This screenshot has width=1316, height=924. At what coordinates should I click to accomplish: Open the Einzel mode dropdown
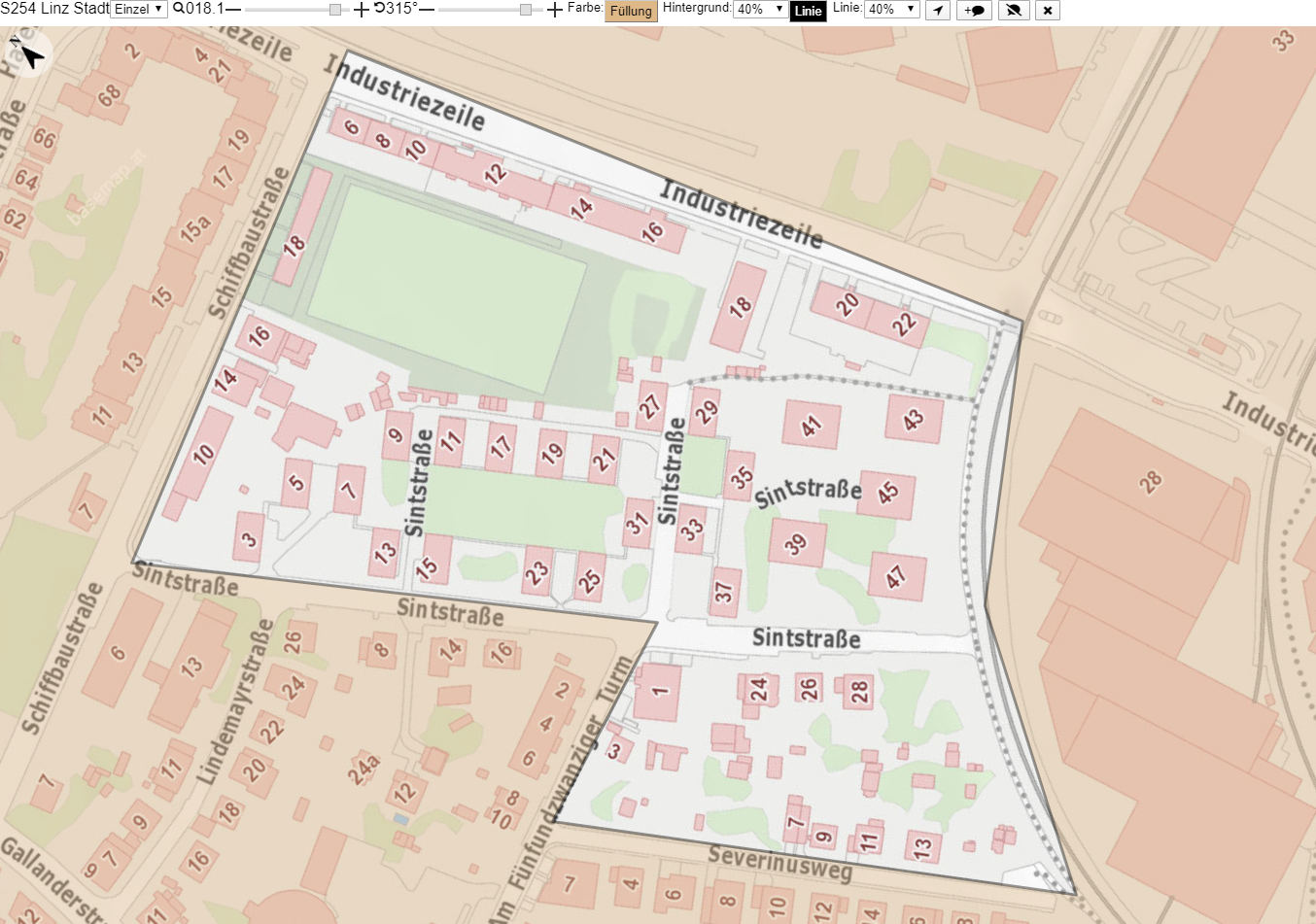tap(139, 9)
